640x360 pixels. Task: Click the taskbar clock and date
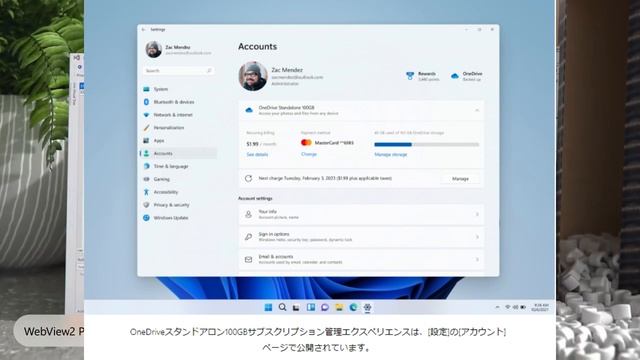[x=541, y=307]
